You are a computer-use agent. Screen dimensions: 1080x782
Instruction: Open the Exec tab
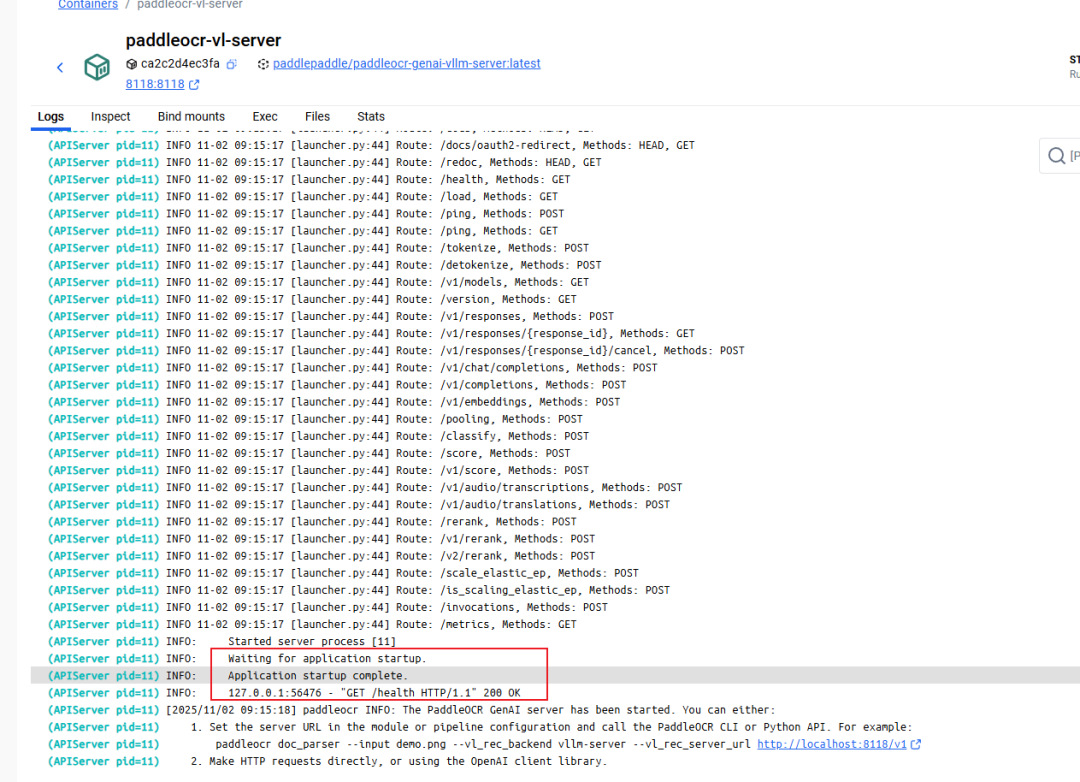264,117
